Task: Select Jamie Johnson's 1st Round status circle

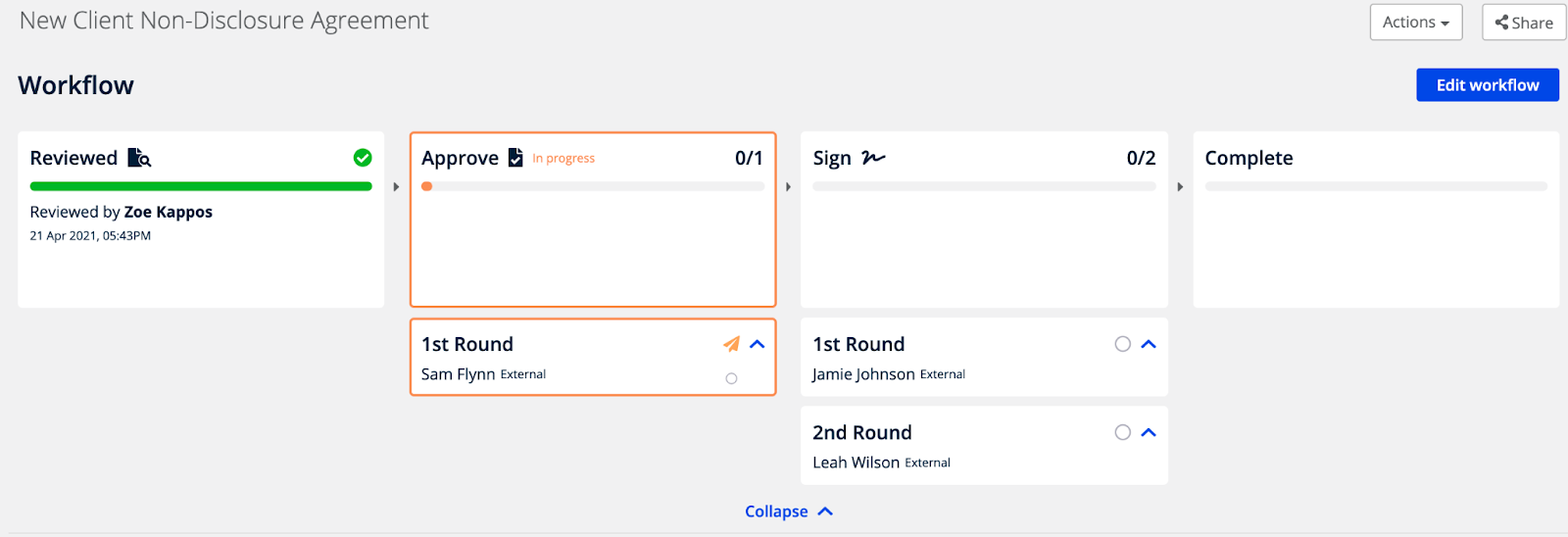Action: tap(1123, 344)
